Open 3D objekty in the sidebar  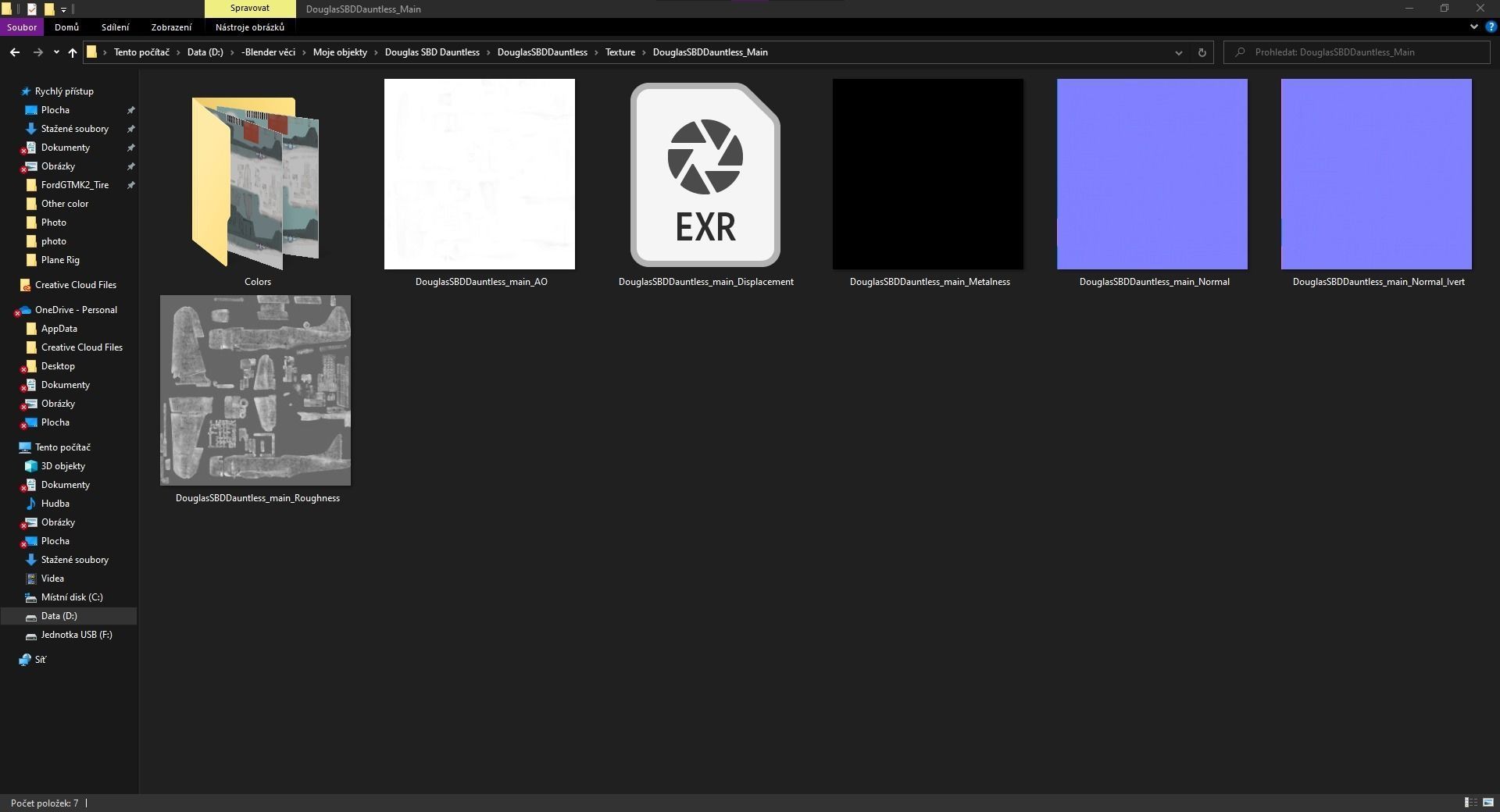[63, 466]
